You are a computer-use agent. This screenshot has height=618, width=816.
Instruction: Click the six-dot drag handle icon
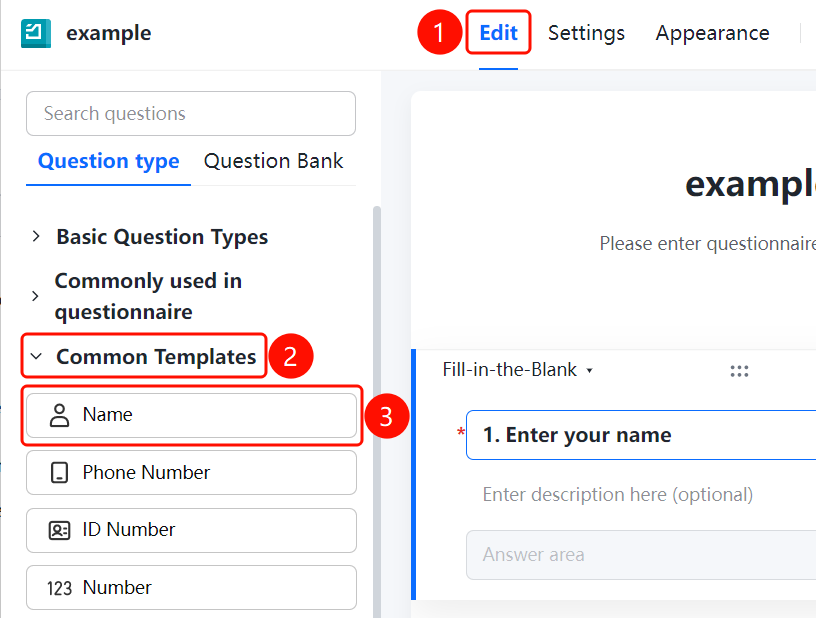click(x=739, y=371)
